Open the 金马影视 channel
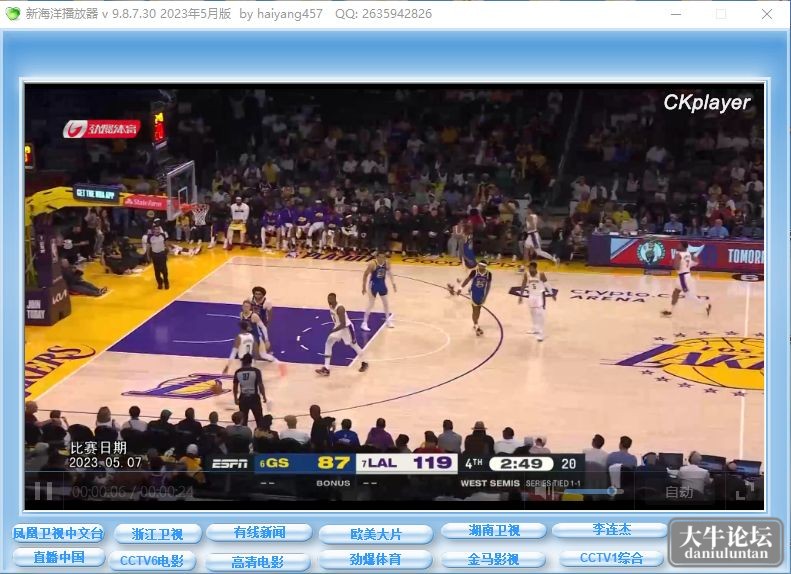The width and height of the screenshot is (791, 574). point(493,559)
